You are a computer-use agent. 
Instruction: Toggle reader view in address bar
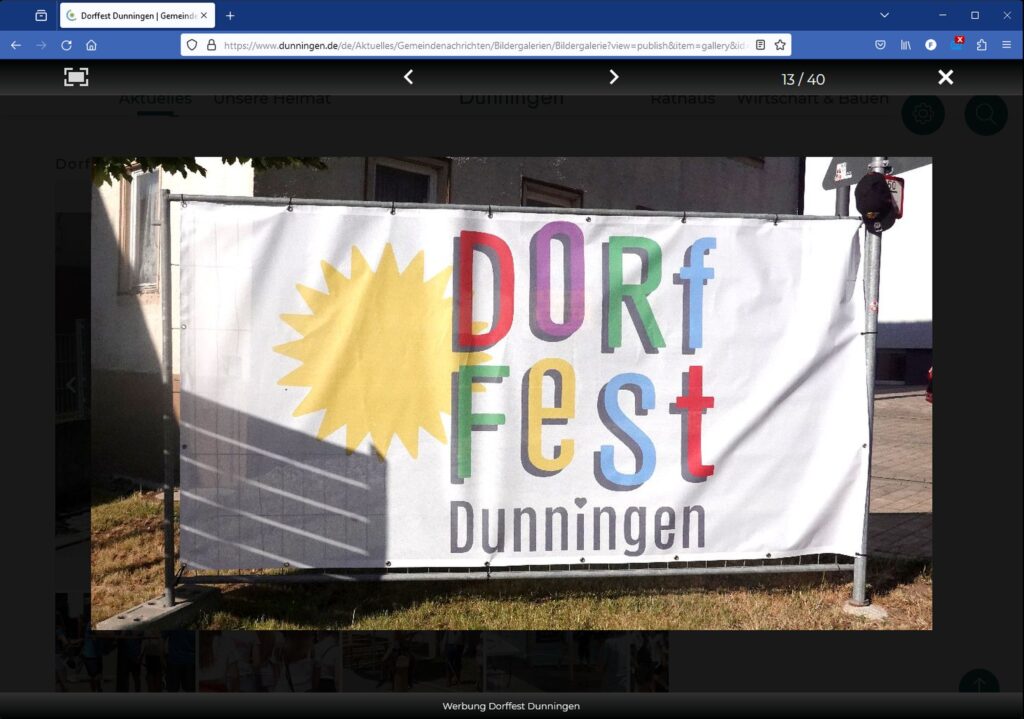pyautogui.click(x=761, y=45)
